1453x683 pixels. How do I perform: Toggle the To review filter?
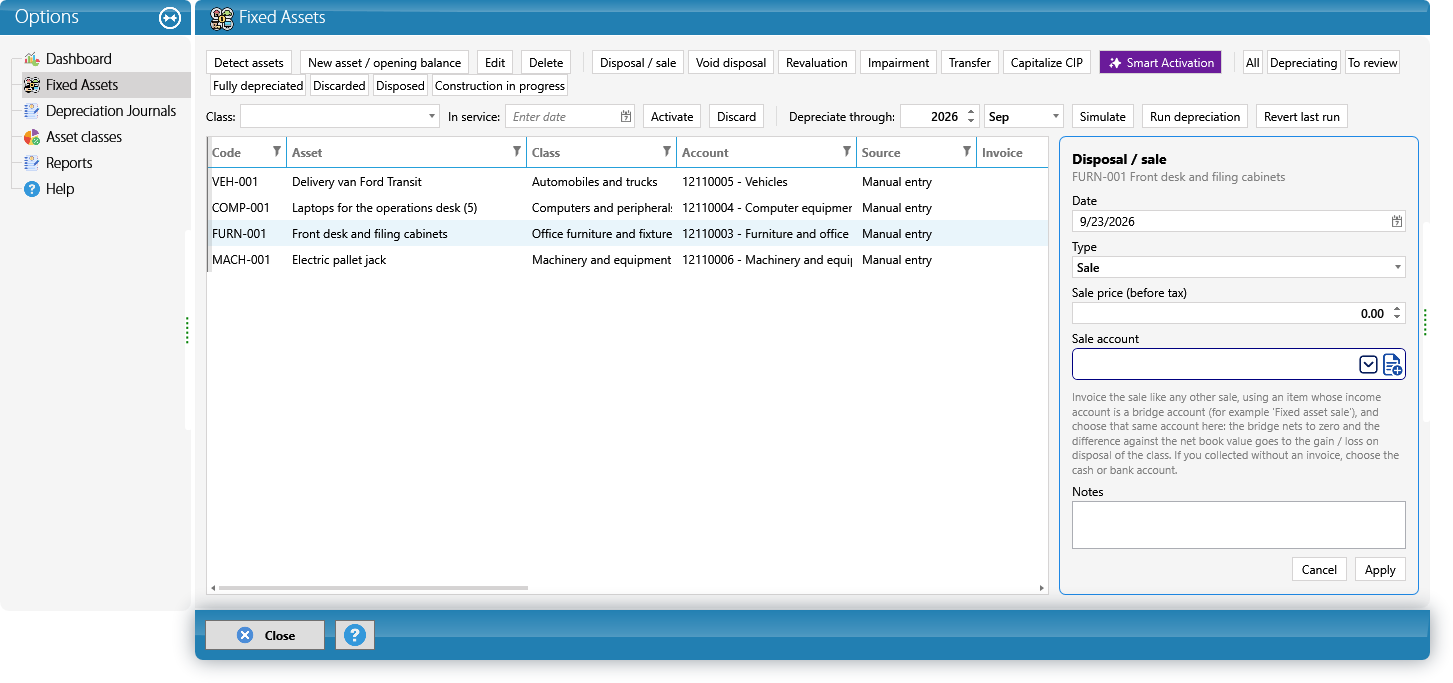coord(1372,62)
